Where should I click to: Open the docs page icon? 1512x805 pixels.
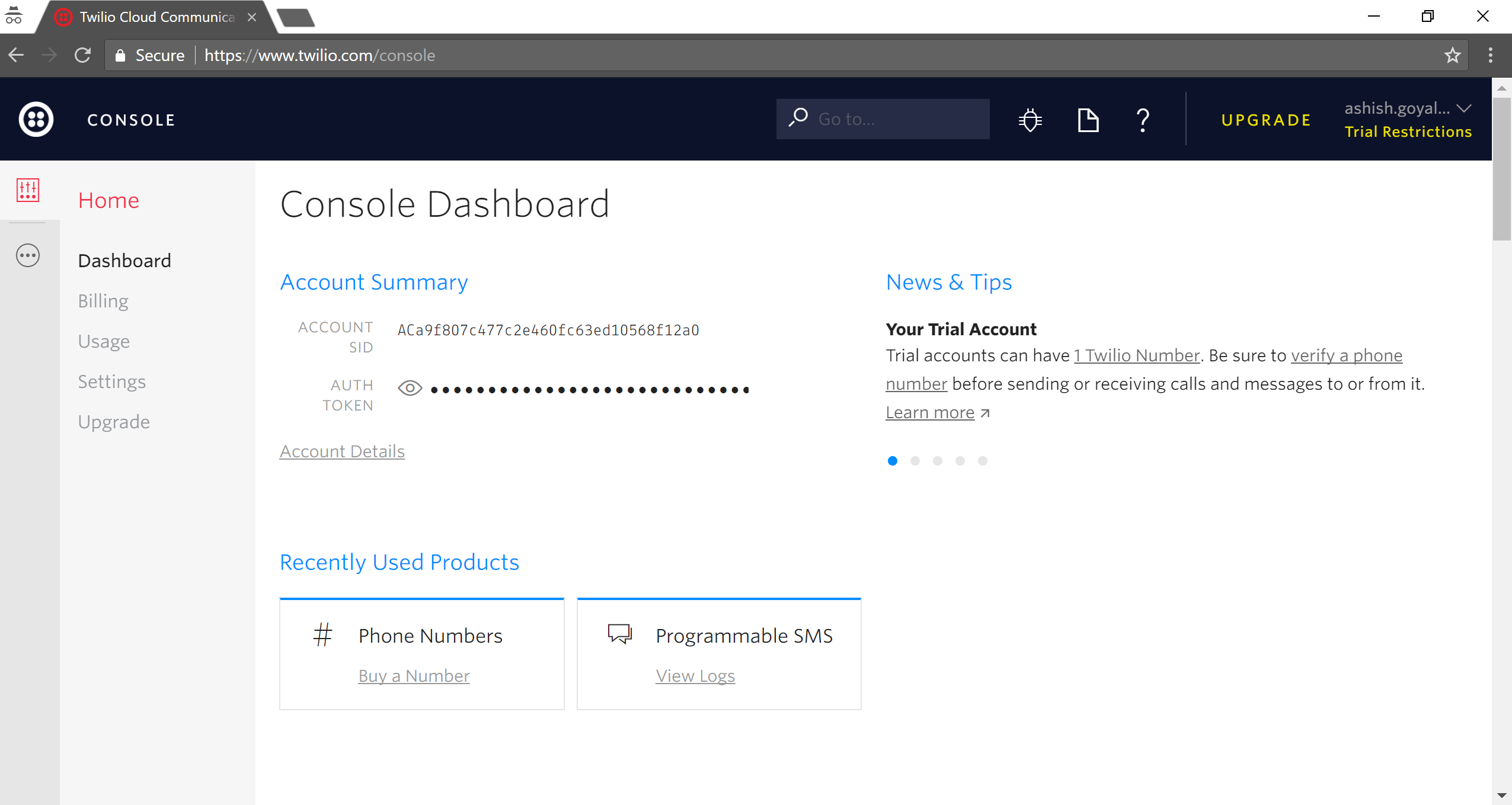1088,120
